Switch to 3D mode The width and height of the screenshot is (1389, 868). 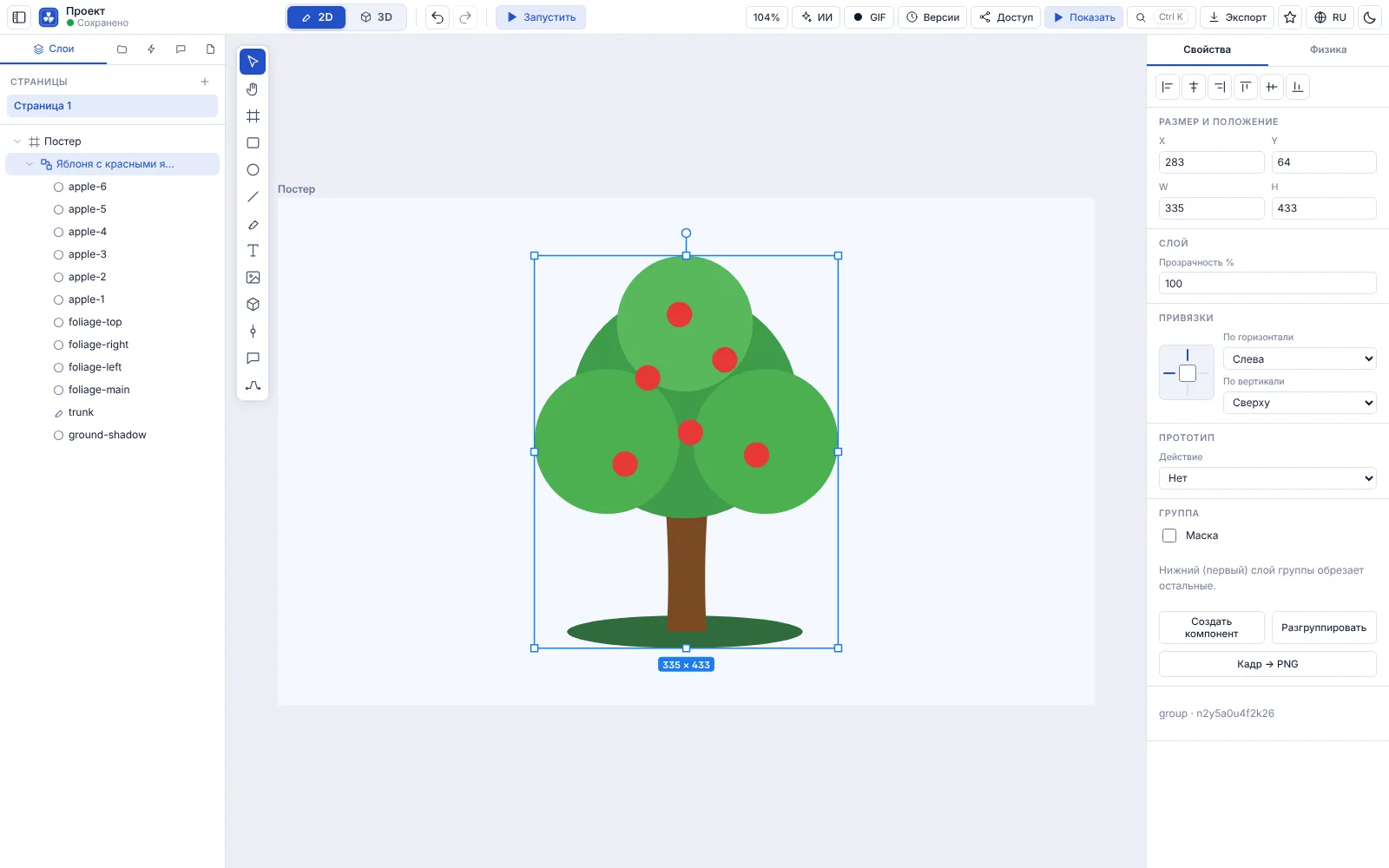[377, 17]
